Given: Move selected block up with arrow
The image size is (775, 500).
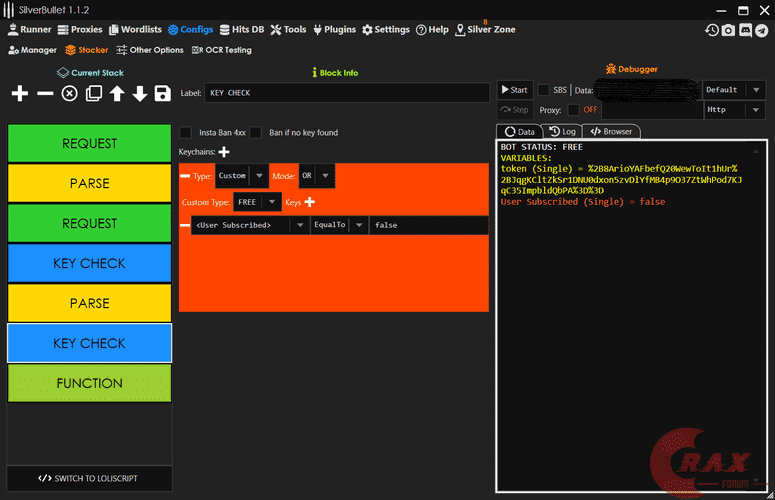Looking at the screenshot, I should 117,93.
